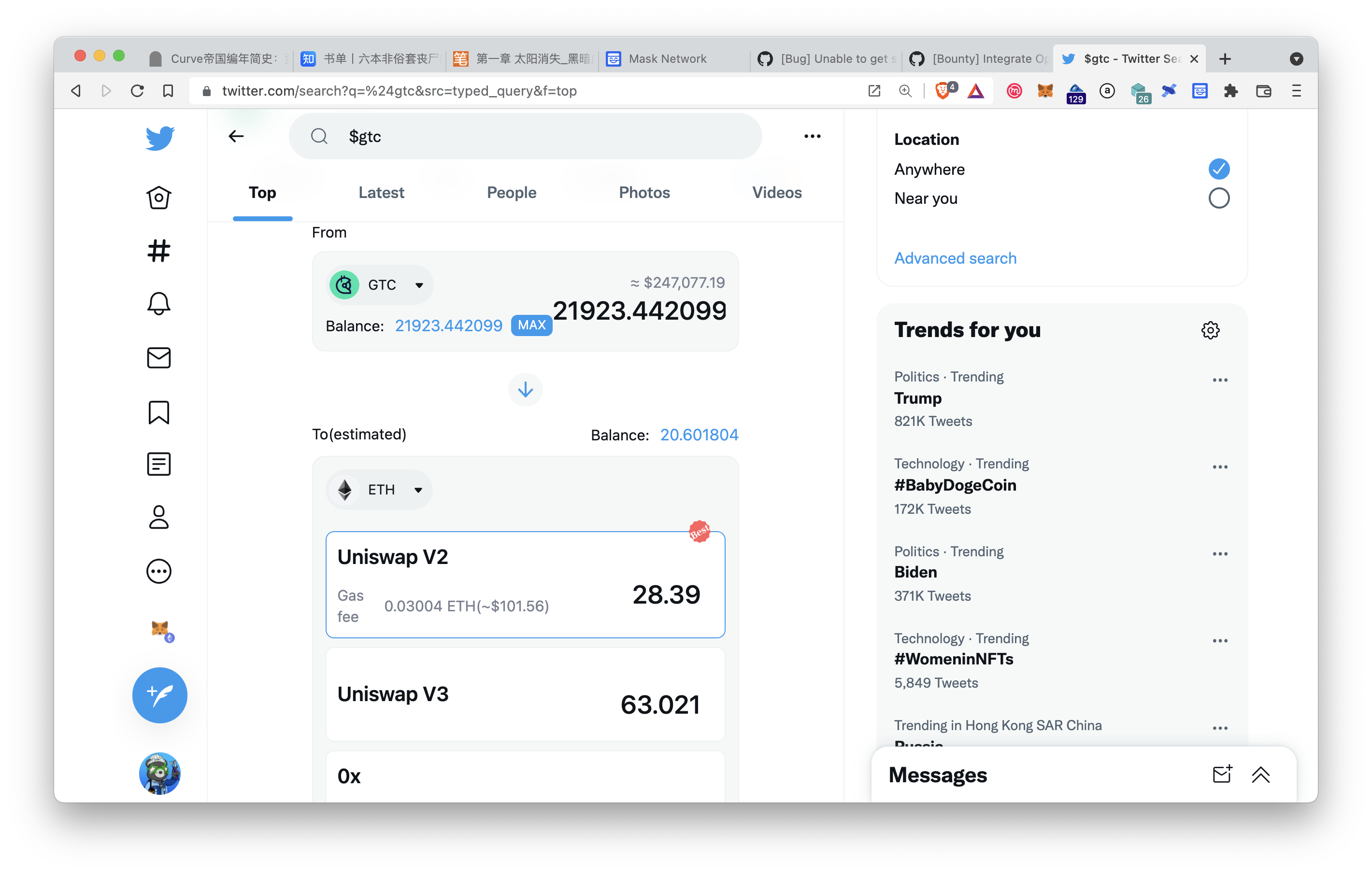This screenshot has width=1372, height=874.
Task: Bookmark this page in toolbar
Action: [x=168, y=90]
